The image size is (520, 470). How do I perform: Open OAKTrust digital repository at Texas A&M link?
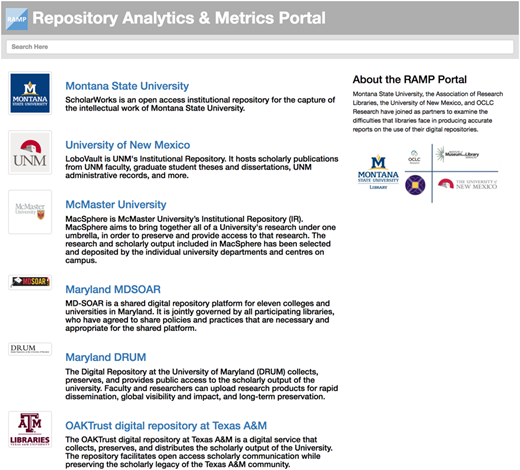point(166,426)
